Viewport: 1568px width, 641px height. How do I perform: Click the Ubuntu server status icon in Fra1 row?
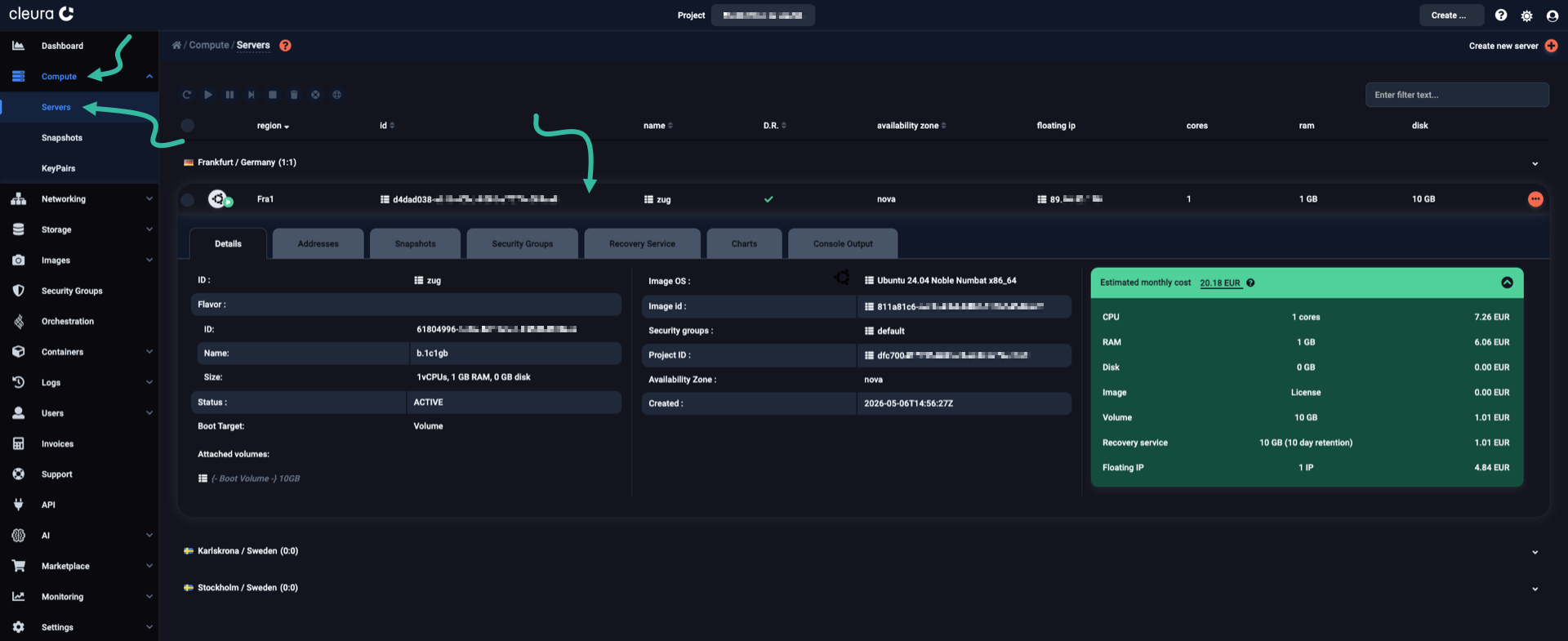click(219, 199)
